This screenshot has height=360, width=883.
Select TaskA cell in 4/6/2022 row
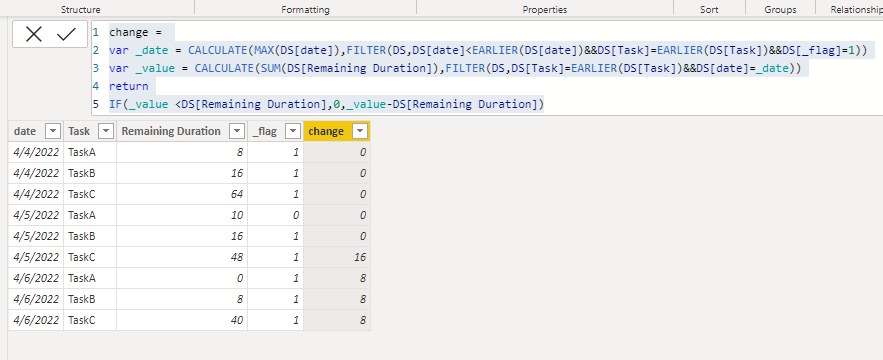pos(90,278)
